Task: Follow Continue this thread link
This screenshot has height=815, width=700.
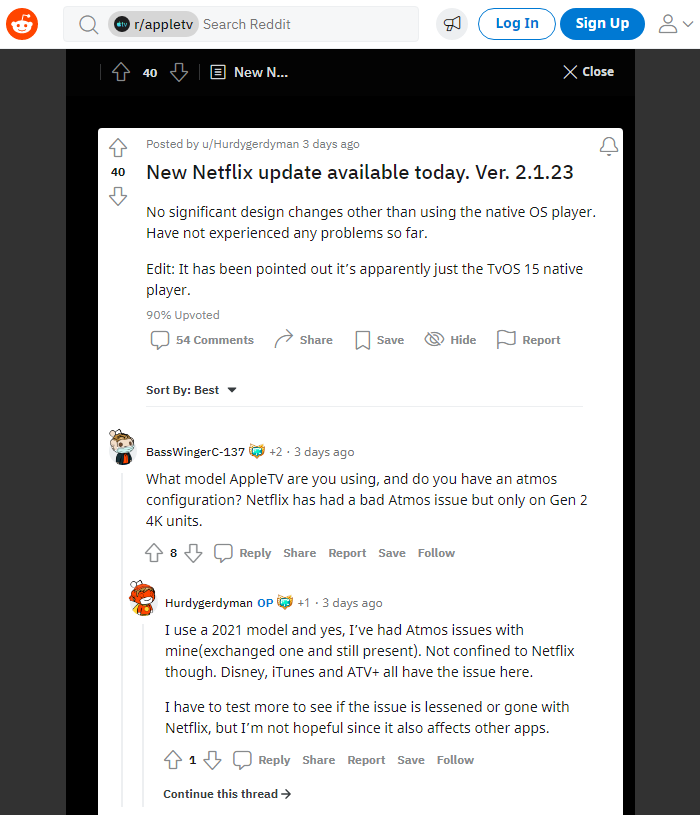Action: click(227, 794)
